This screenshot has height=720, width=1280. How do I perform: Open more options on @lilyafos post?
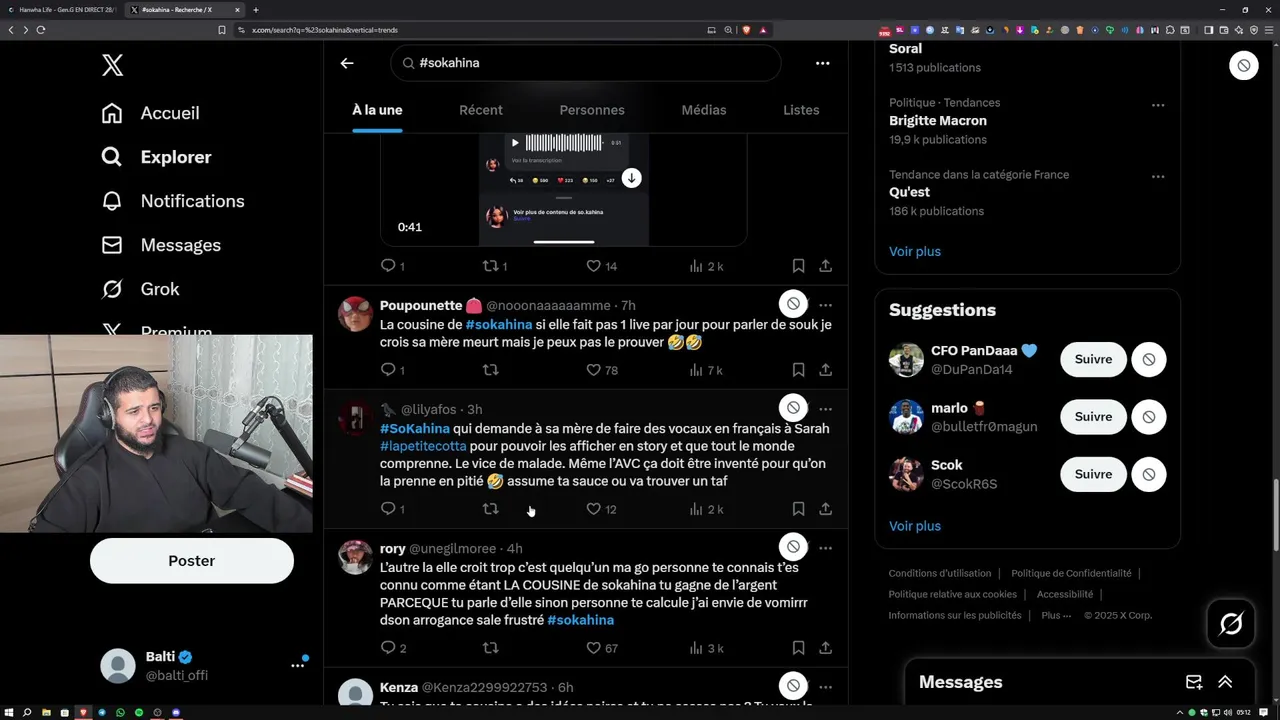pyautogui.click(x=826, y=409)
